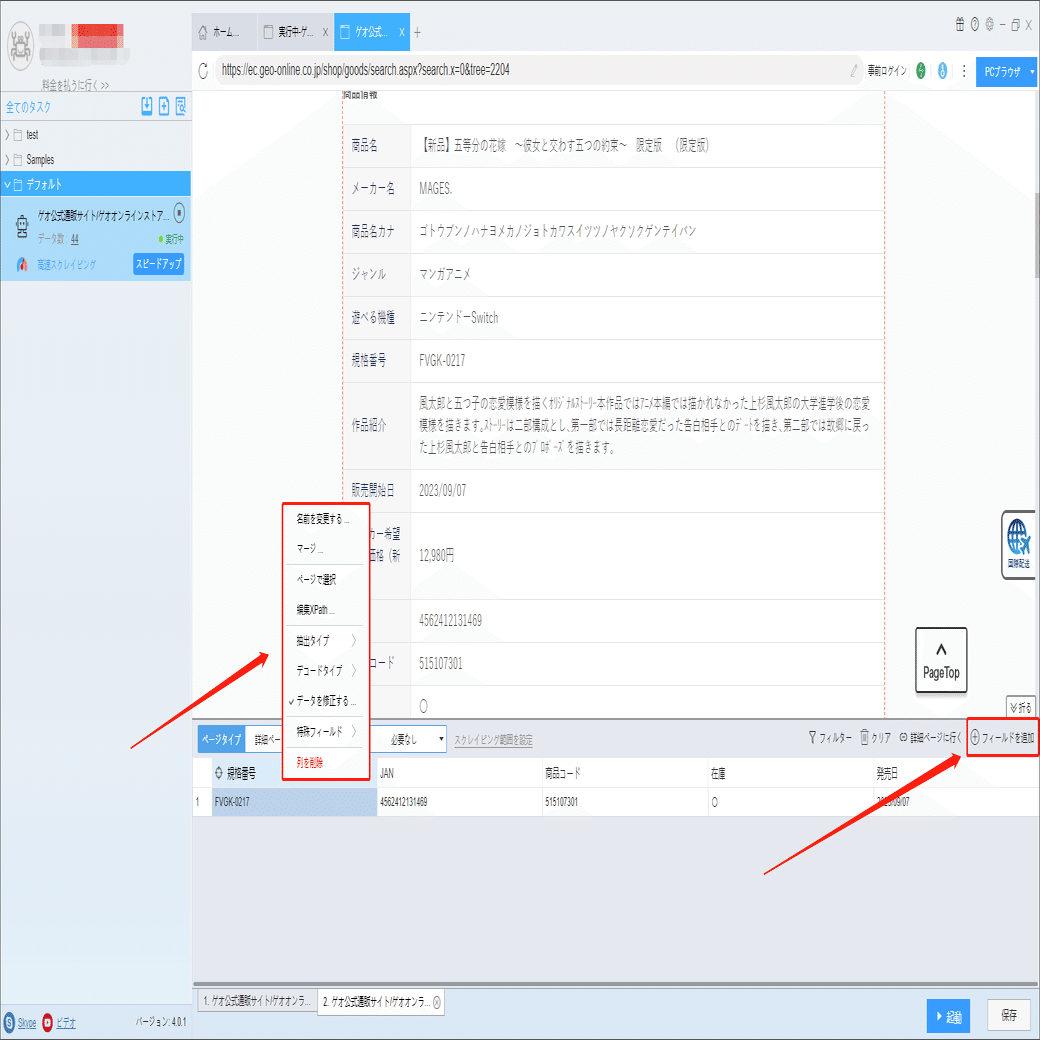Click the 保存 save button
This screenshot has width=1040, height=1040.
click(x=1009, y=1015)
